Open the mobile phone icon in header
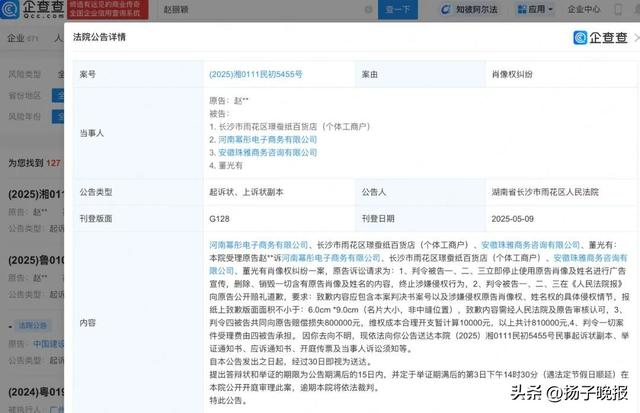 [x=618, y=9]
